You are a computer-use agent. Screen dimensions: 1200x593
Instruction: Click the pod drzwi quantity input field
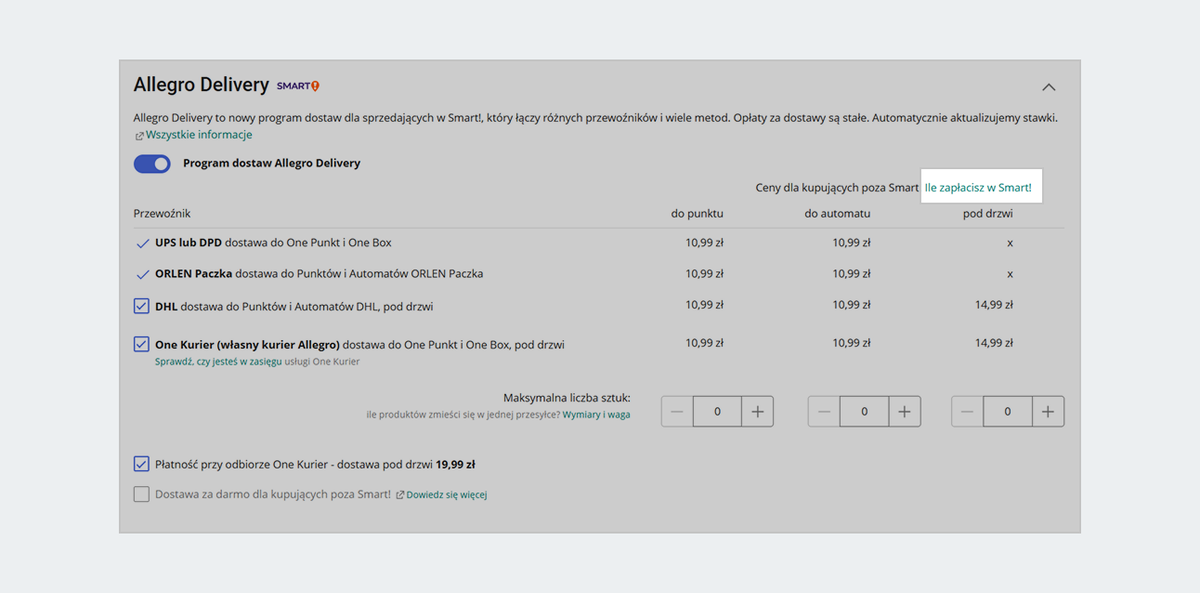tap(1008, 411)
